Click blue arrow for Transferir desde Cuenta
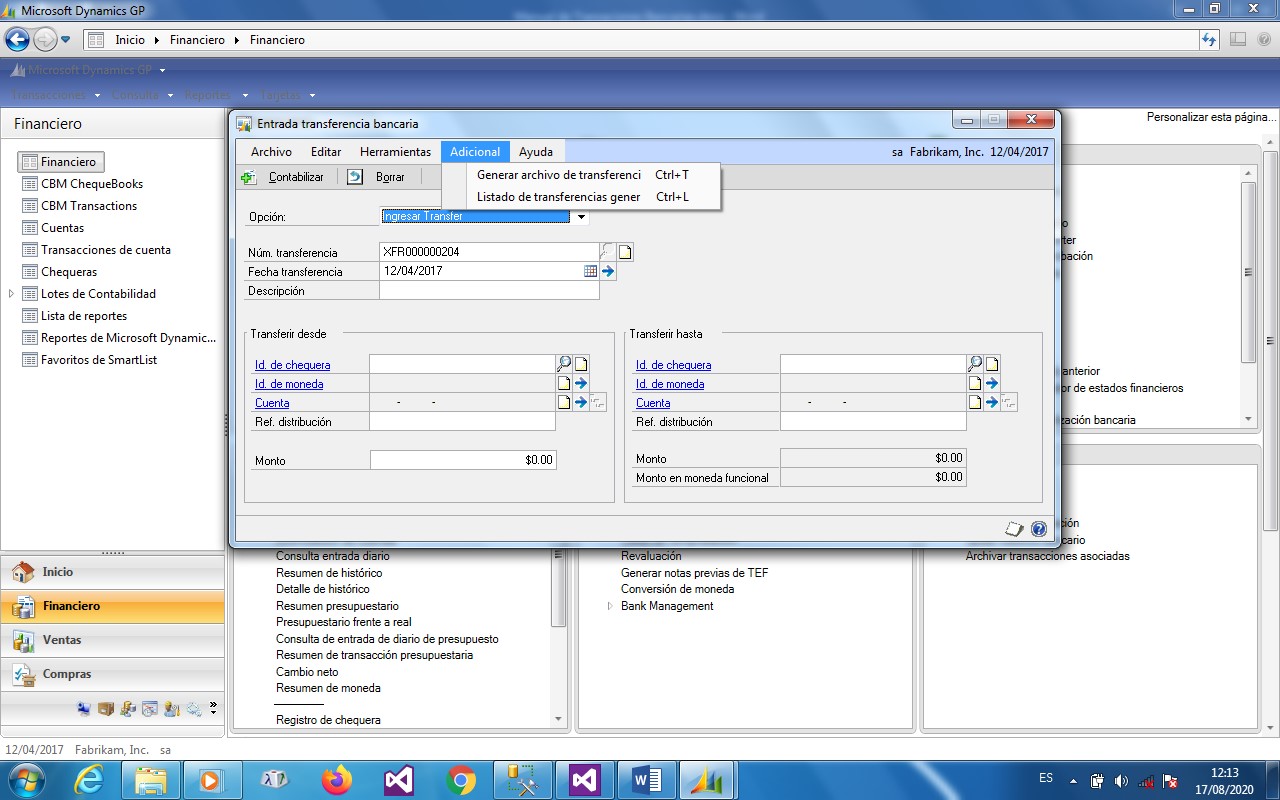Image resolution: width=1280 pixels, height=800 pixels. click(581, 402)
